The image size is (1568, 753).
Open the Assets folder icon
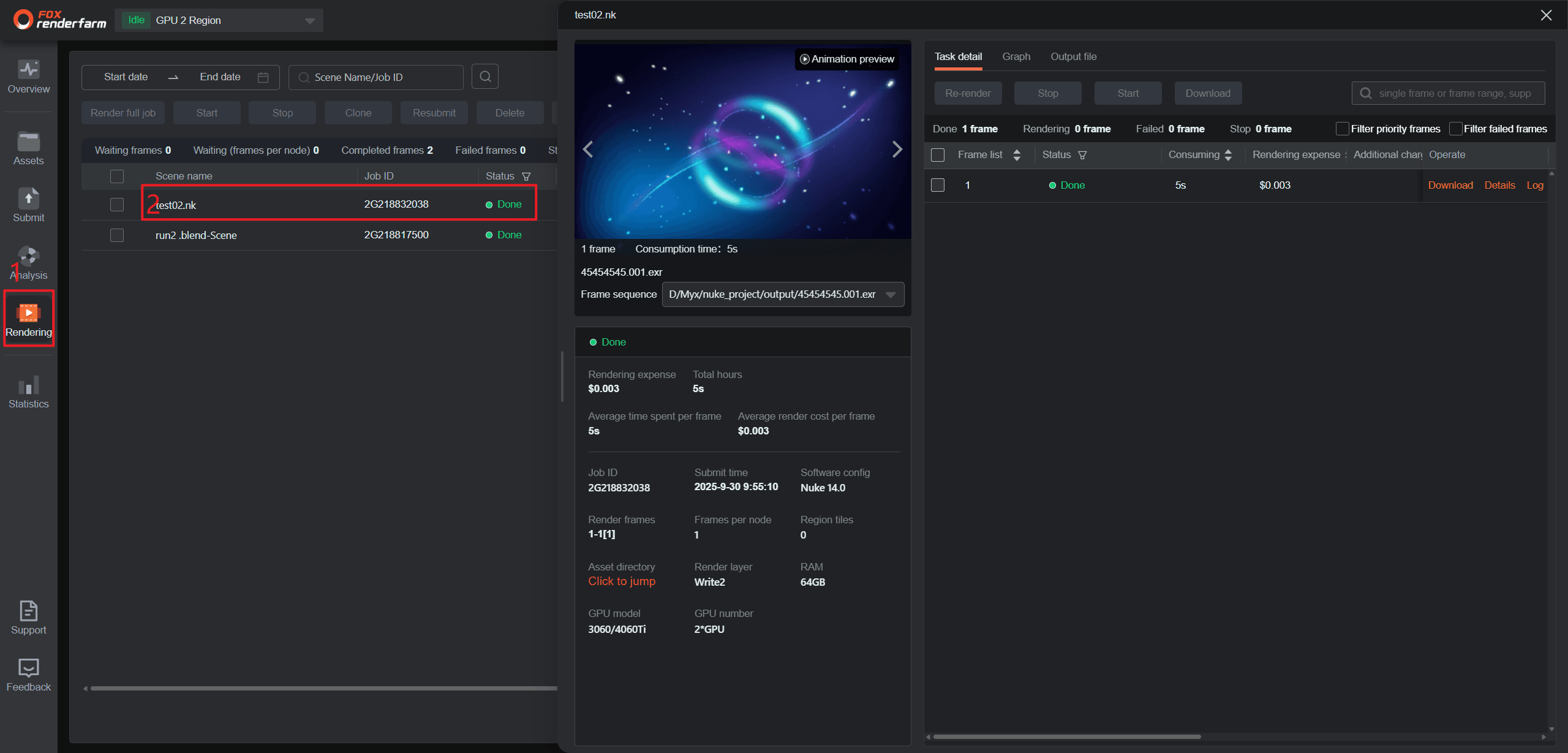tap(28, 142)
